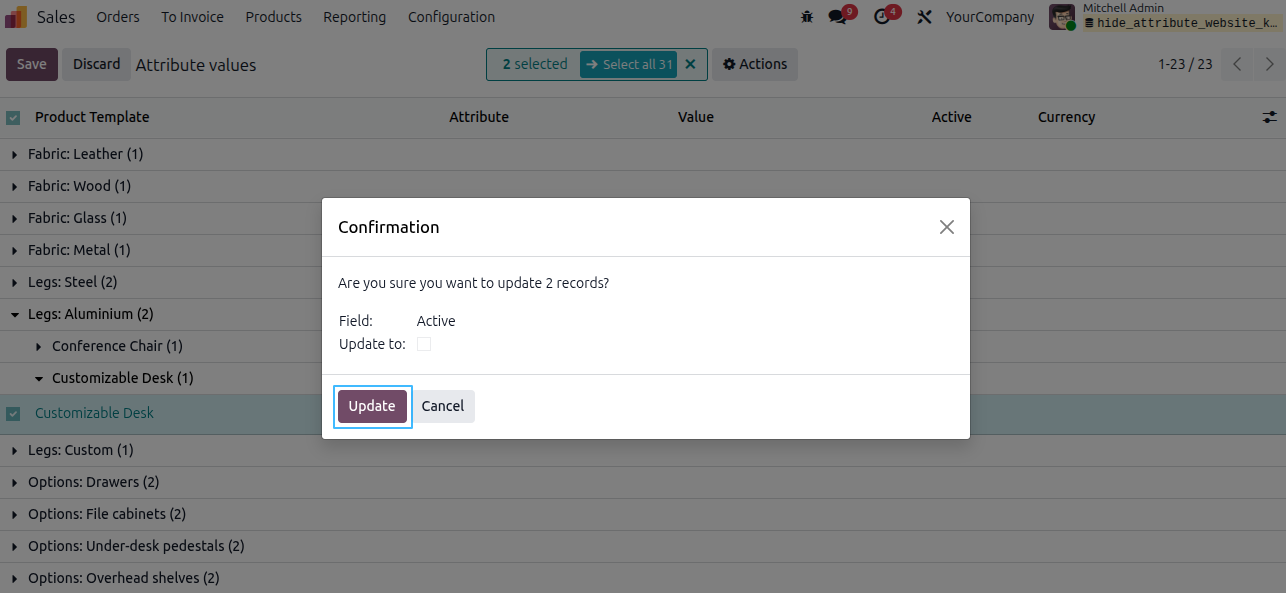Image resolution: width=1286 pixels, height=593 pixels.
Task: Toggle the Update to Active checkbox
Action: (424, 344)
